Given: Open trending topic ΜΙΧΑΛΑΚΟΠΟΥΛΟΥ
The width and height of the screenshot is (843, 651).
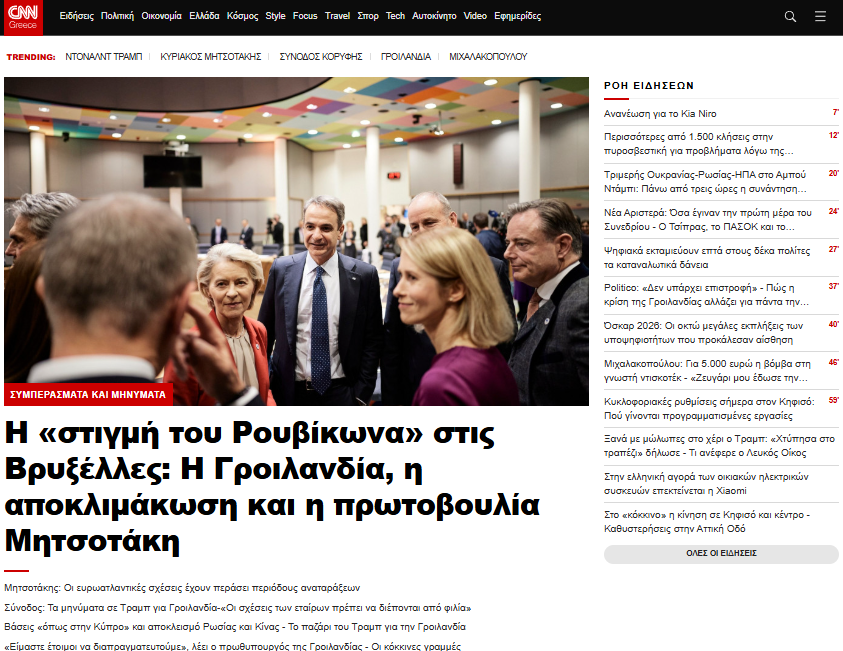Looking at the screenshot, I should coord(488,57).
